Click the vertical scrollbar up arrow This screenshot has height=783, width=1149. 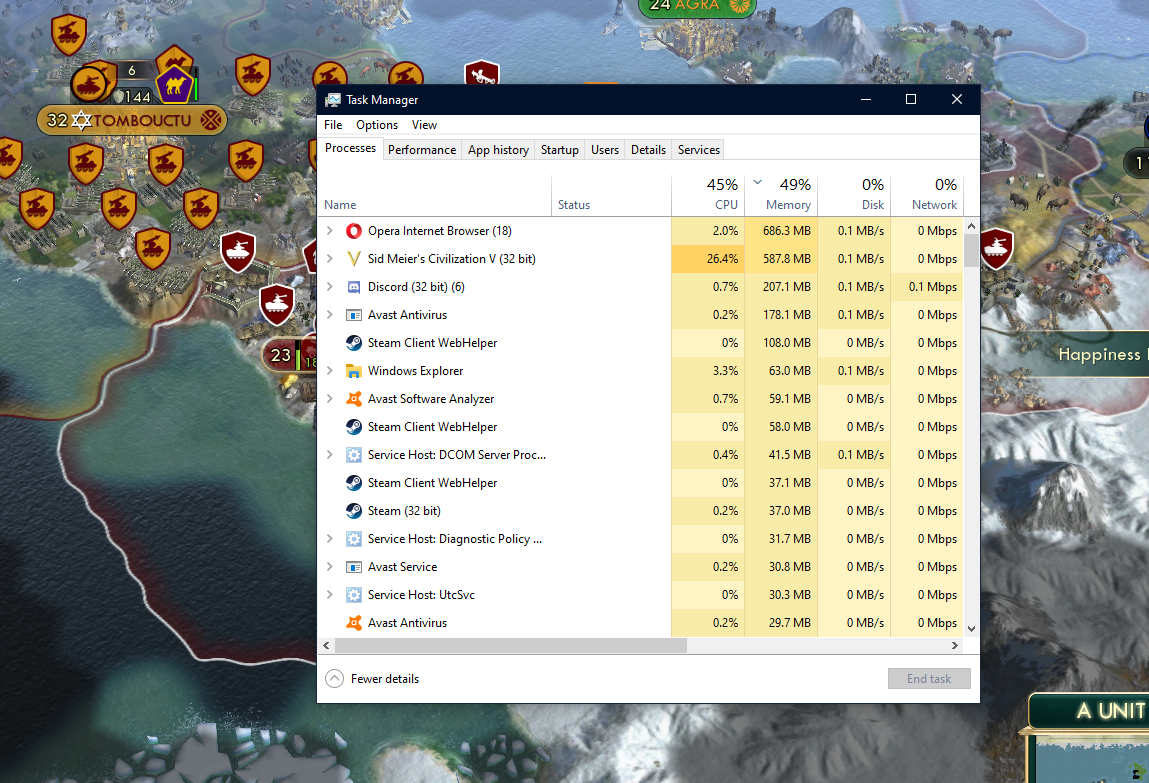972,226
